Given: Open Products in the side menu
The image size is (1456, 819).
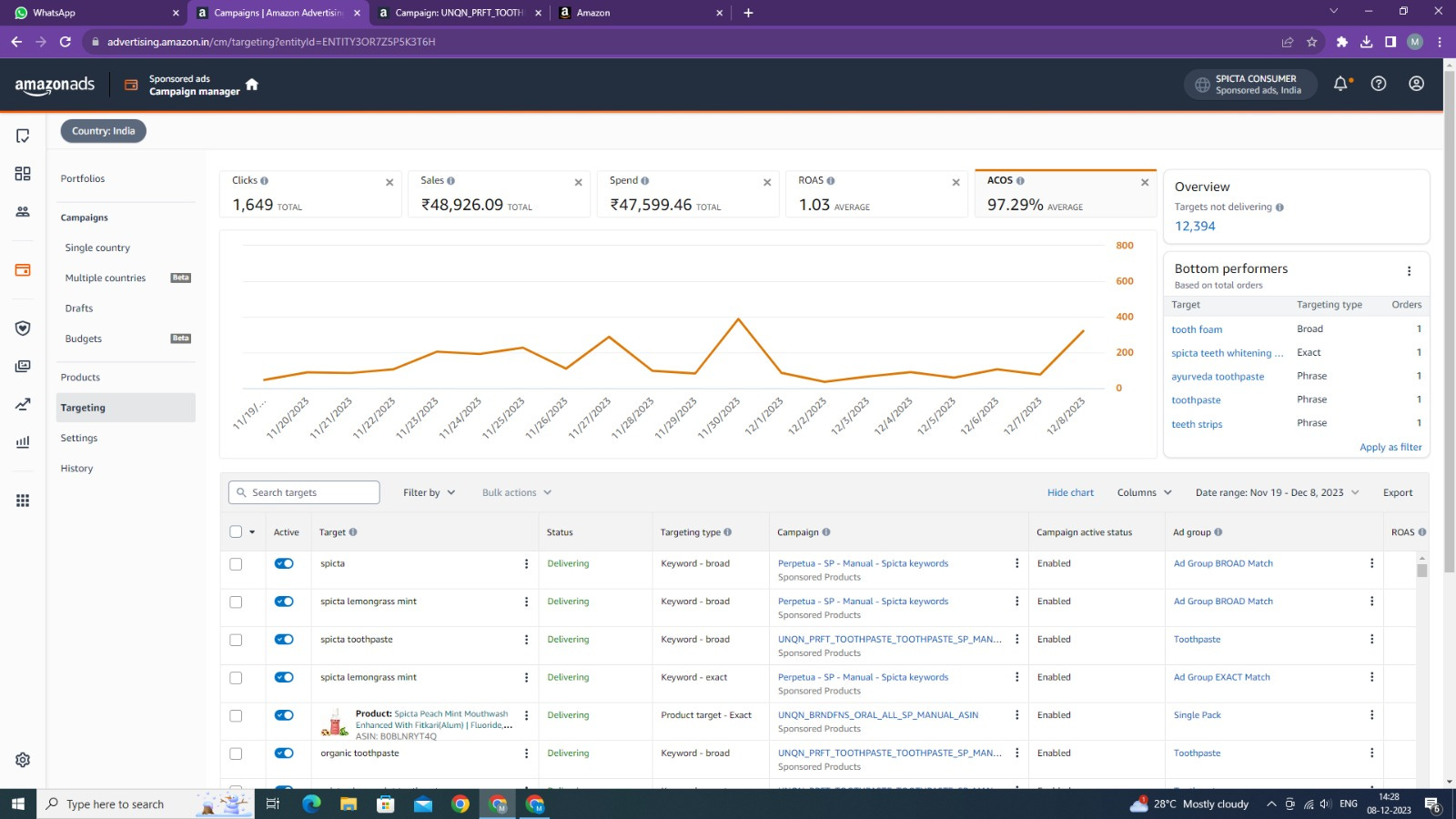Looking at the screenshot, I should (x=80, y=378).
